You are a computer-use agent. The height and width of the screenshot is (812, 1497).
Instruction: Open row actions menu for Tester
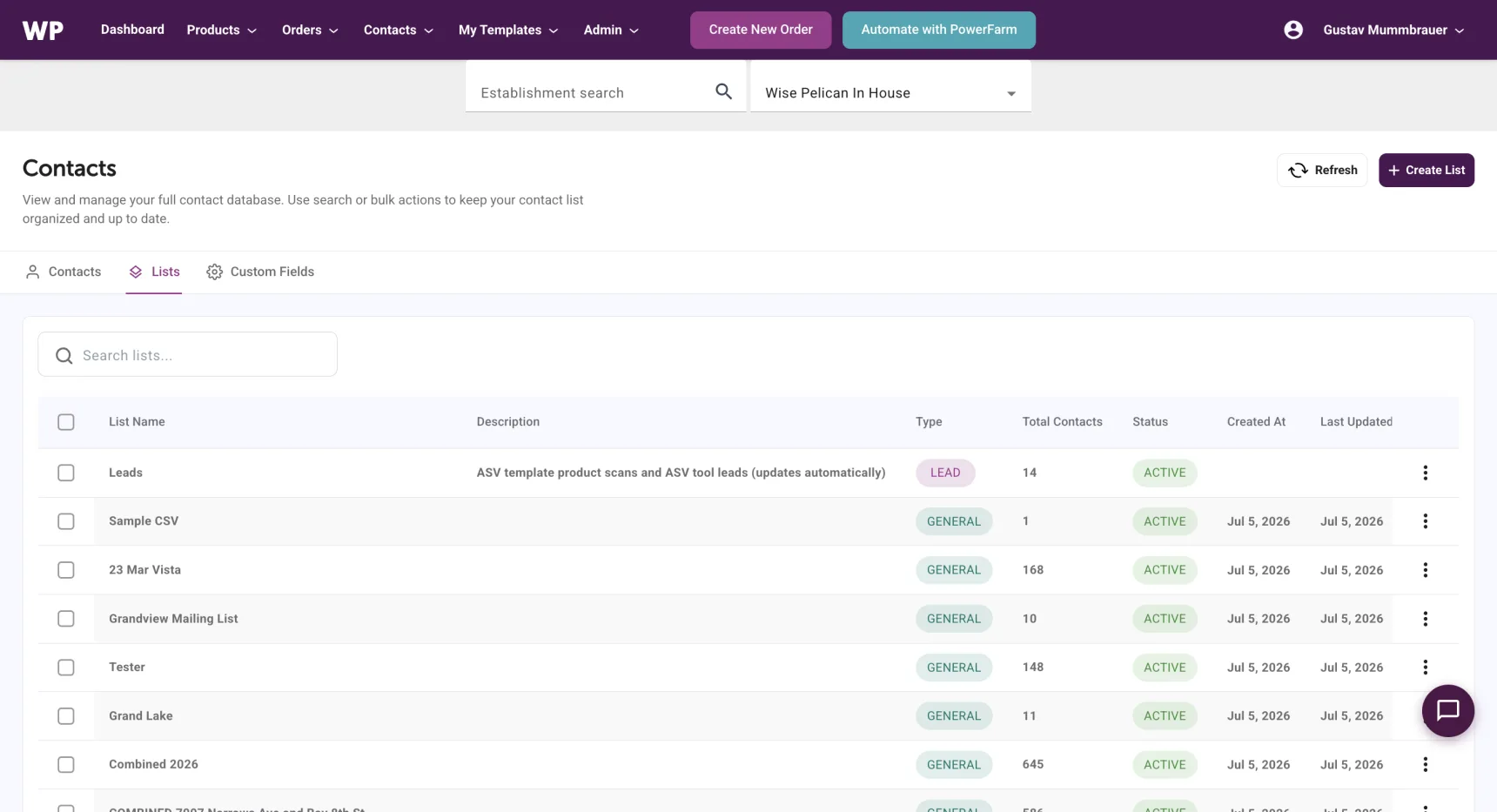[x=1425, y=668]
